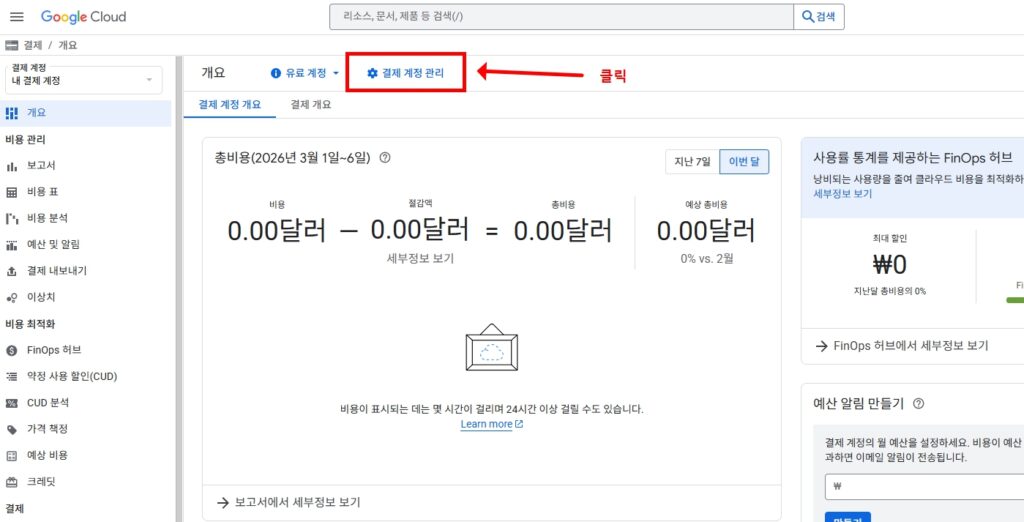This screenshot has height=522, width=1024.
Task: Focus the ₩ budget amount input field
Action: click(x=924, y=487)
